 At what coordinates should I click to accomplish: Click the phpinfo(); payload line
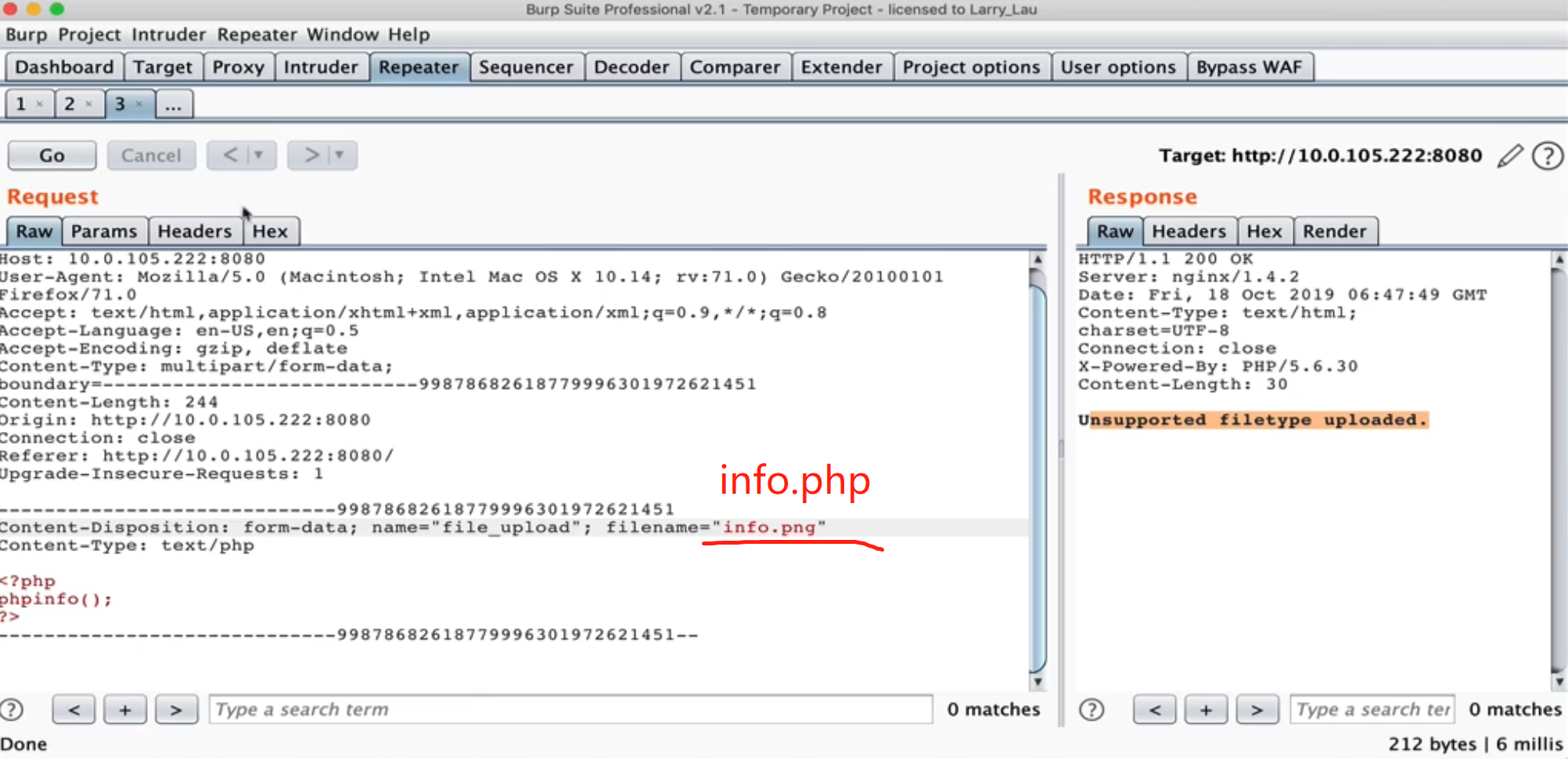coord(56,599)
